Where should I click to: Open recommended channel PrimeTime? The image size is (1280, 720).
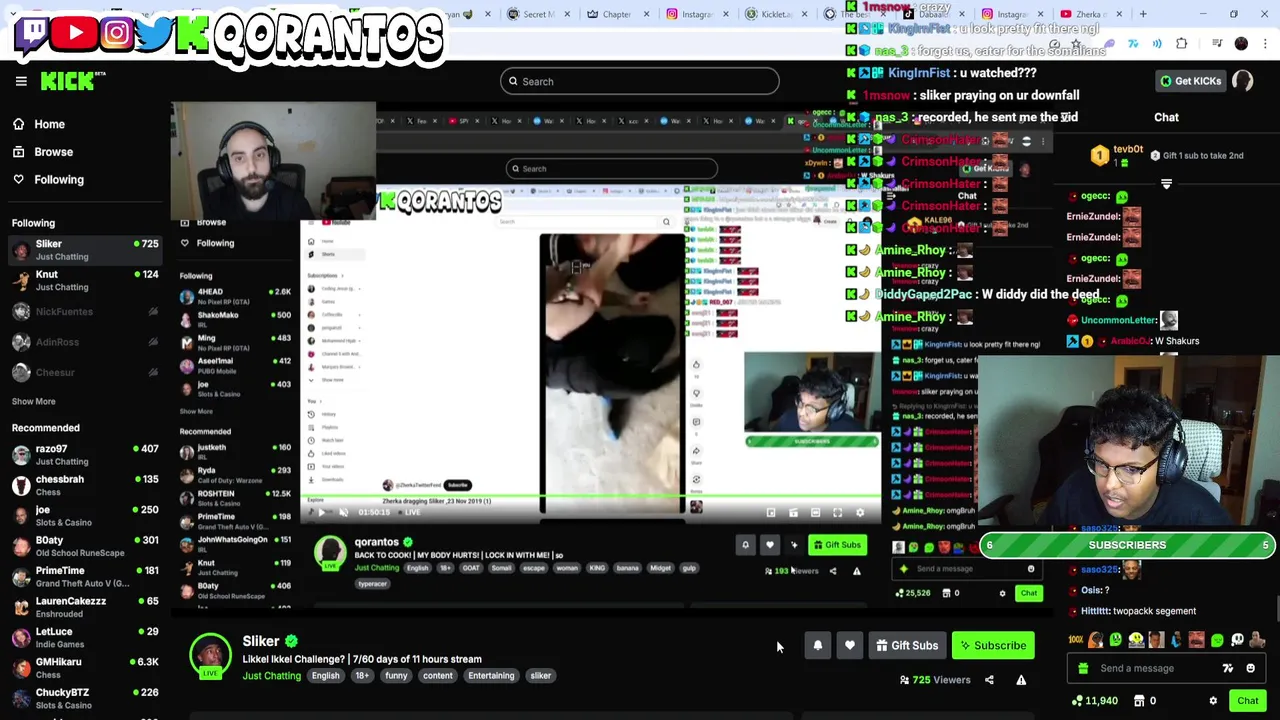pos(84,577)
